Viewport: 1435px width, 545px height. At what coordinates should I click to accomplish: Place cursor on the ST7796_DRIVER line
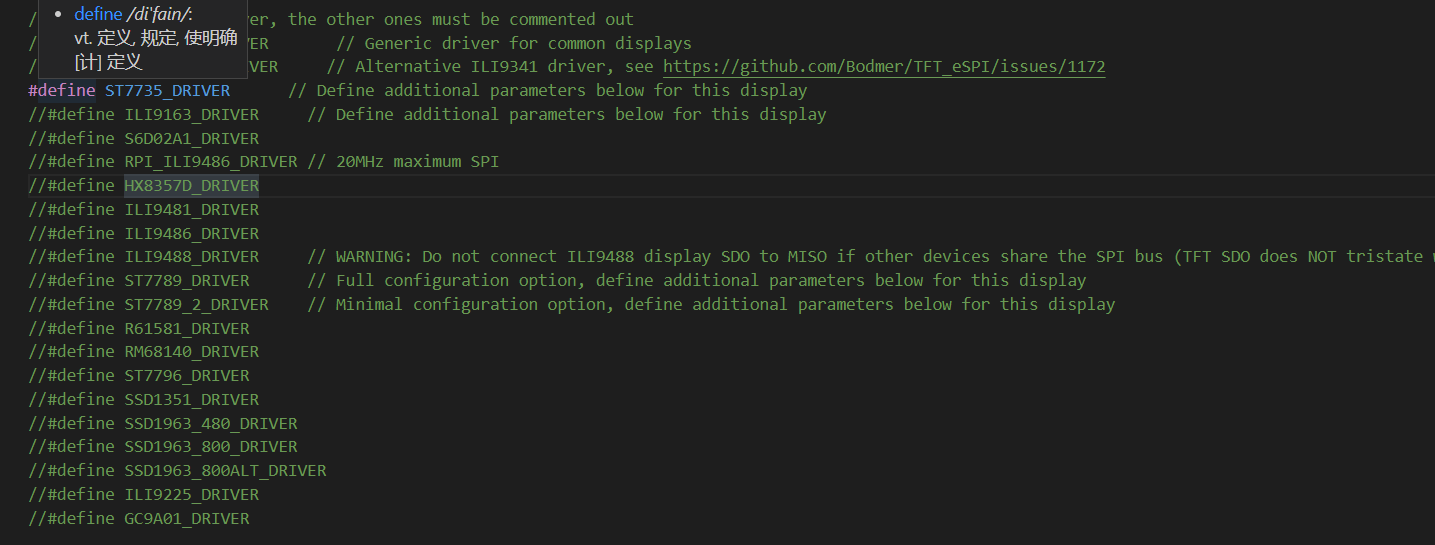click(x=186, y=376)
